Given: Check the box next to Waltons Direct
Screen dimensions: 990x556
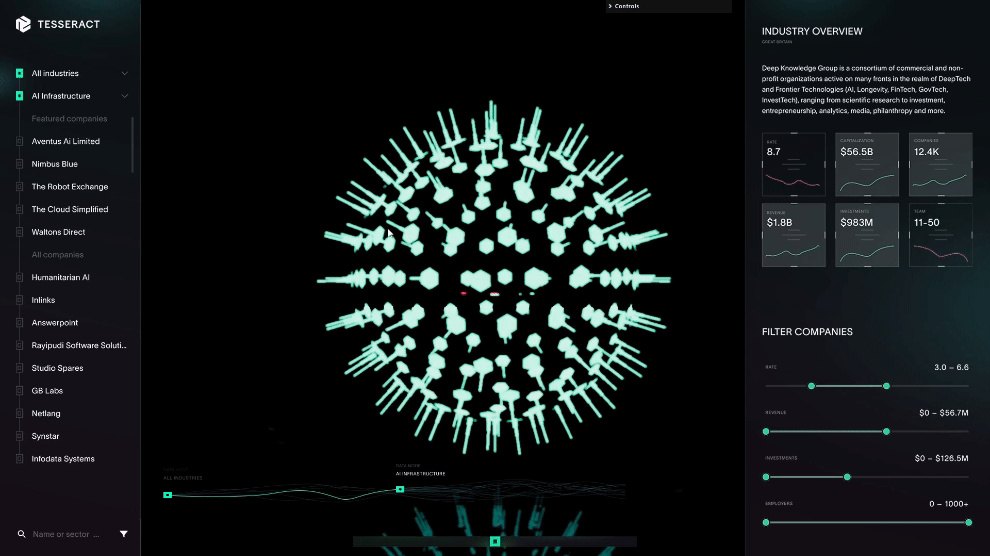Looking at the screenshot, I should point(20,232).
